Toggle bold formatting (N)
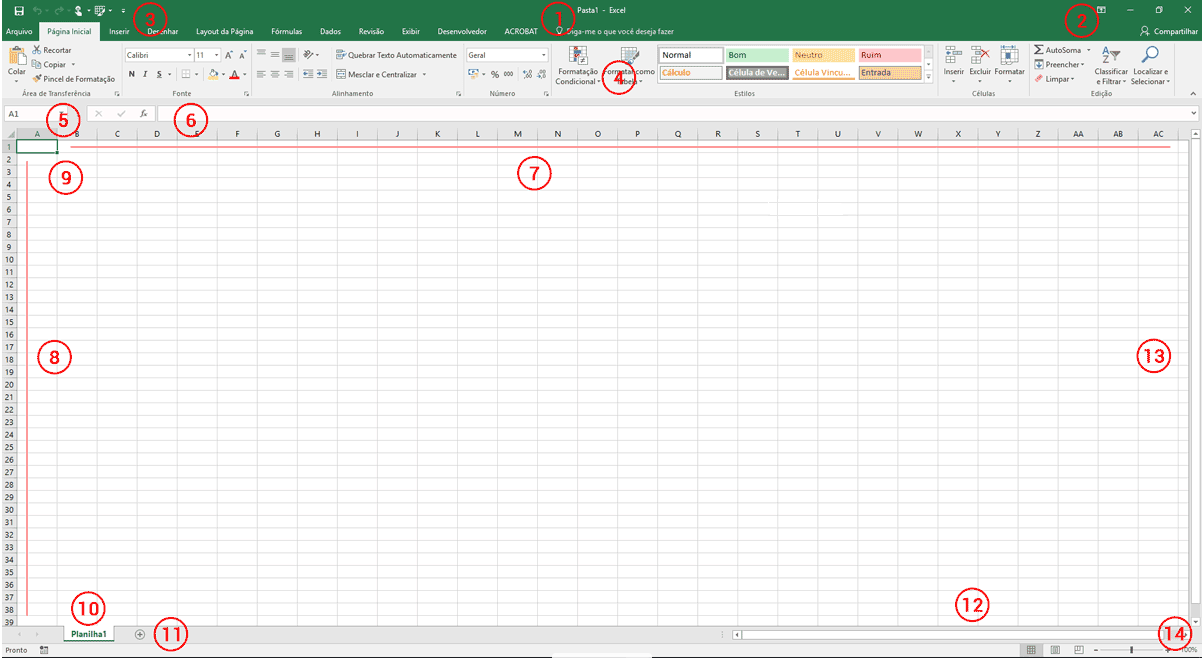The image size is (1203, 659). click(131, 74)
